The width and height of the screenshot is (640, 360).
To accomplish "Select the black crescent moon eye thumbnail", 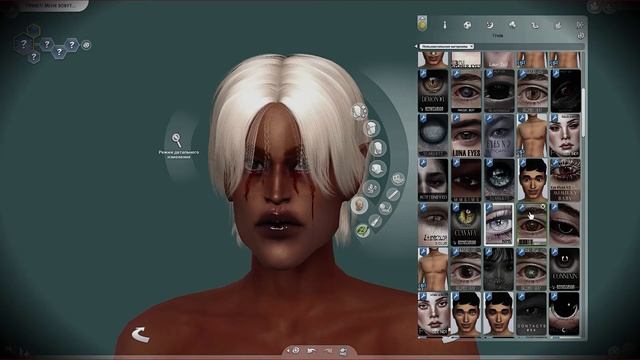I will tap(565, 313).
